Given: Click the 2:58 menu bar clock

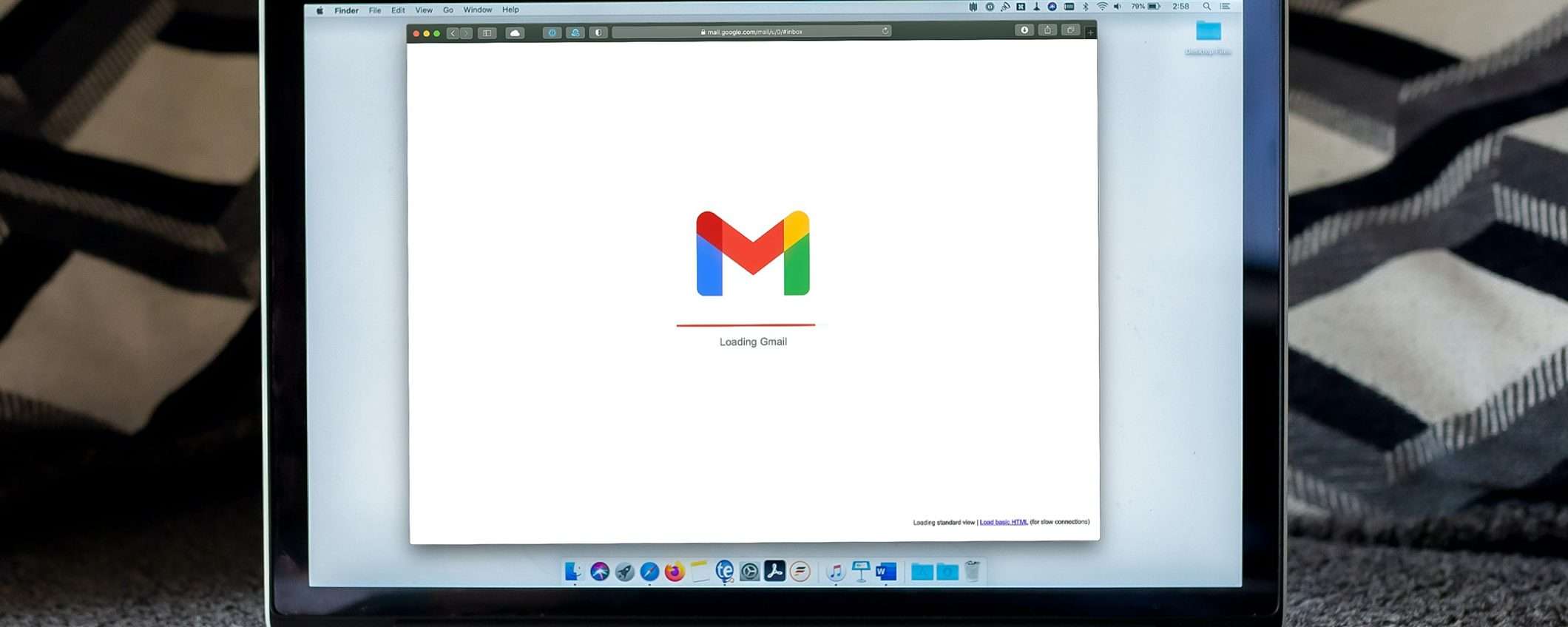Looking at the screenshot, I should (1180, 7).
